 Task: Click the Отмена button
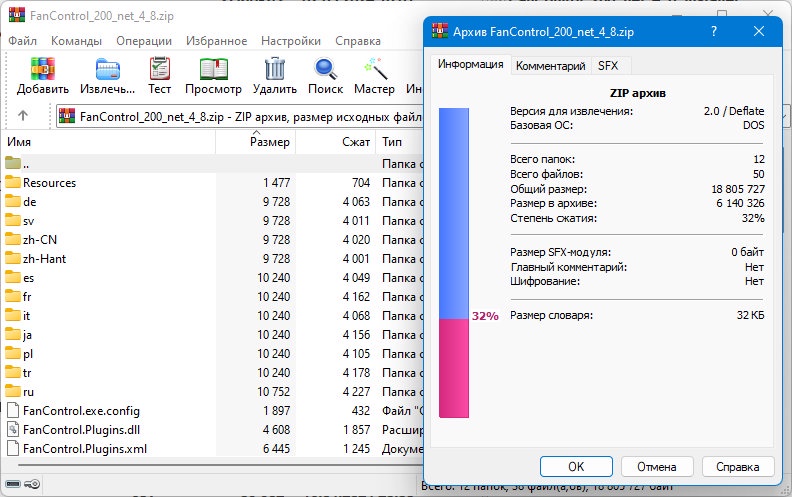[657, 467]
